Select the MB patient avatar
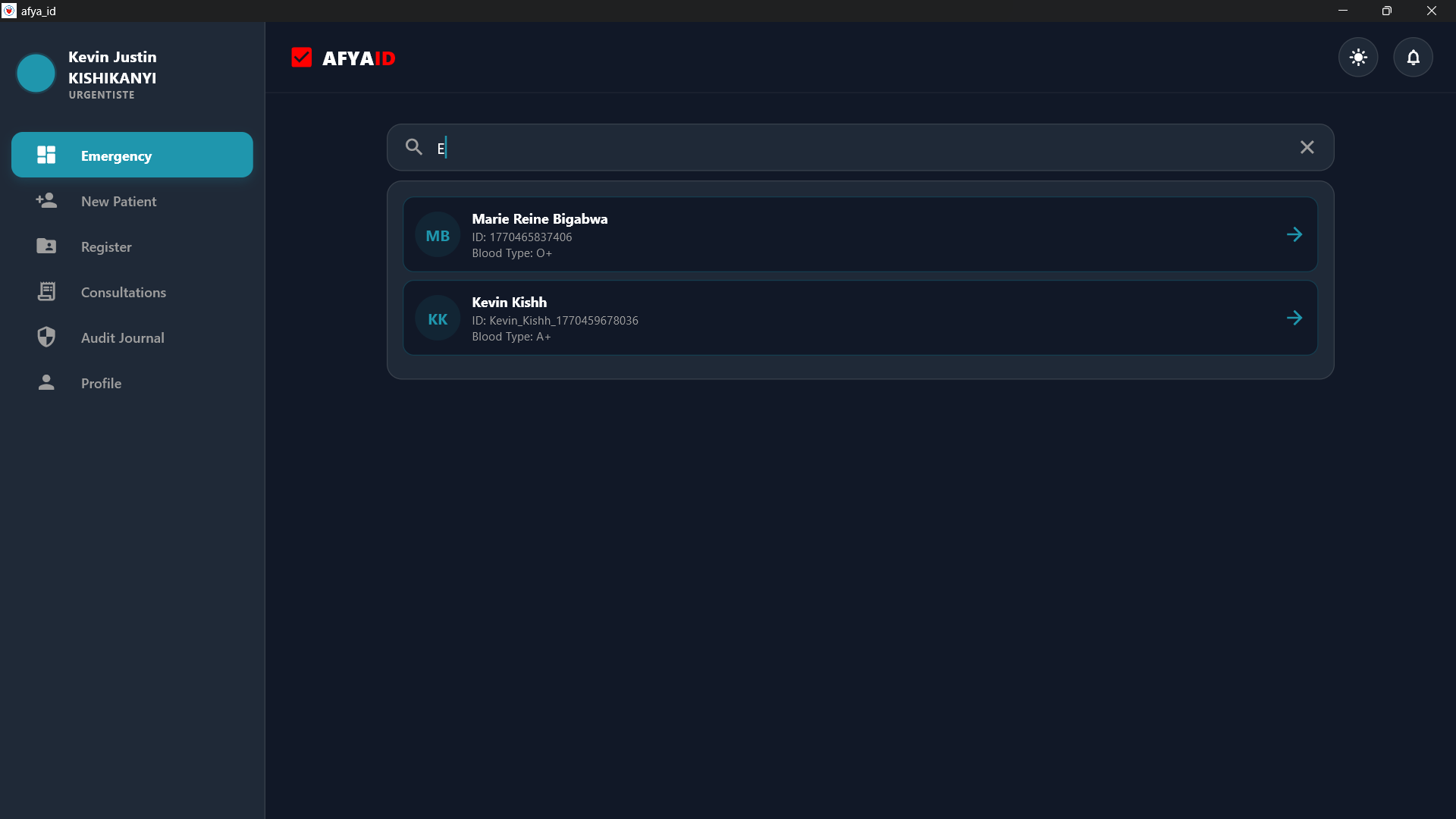The height and width of the screenshot is (819, 1456). [438, 235]
